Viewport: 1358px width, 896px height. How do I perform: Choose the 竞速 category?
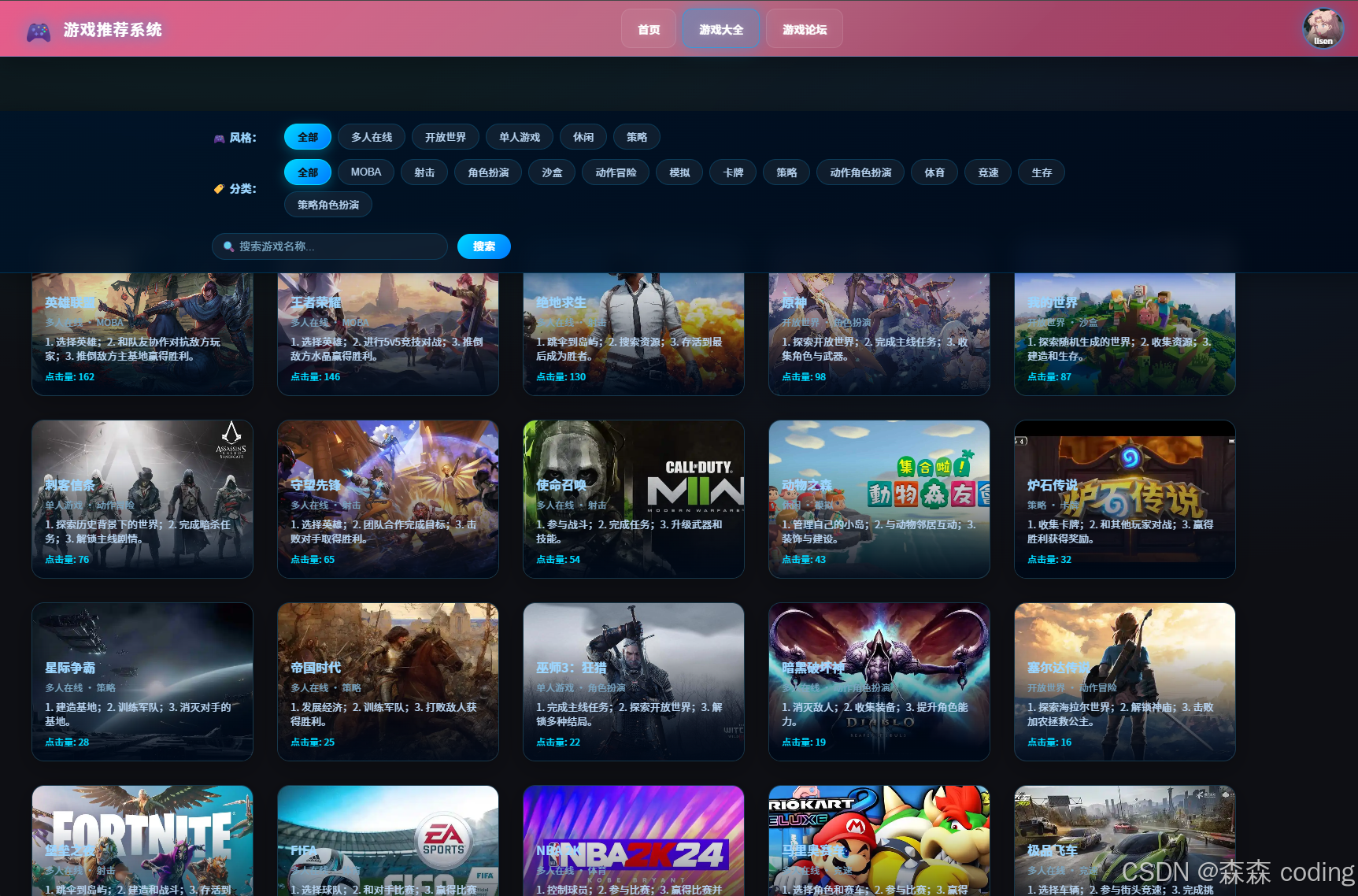988,172
